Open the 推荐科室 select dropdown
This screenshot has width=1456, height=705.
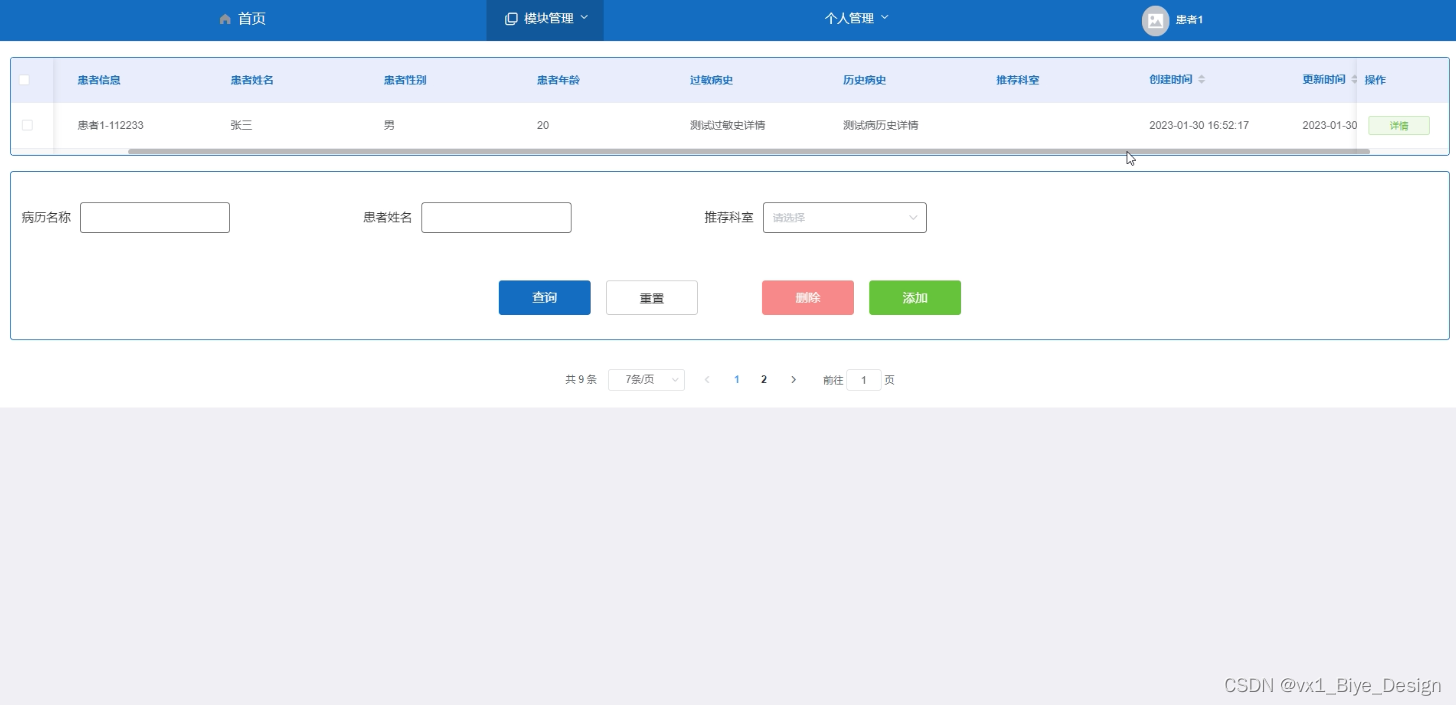pos(845,217)
